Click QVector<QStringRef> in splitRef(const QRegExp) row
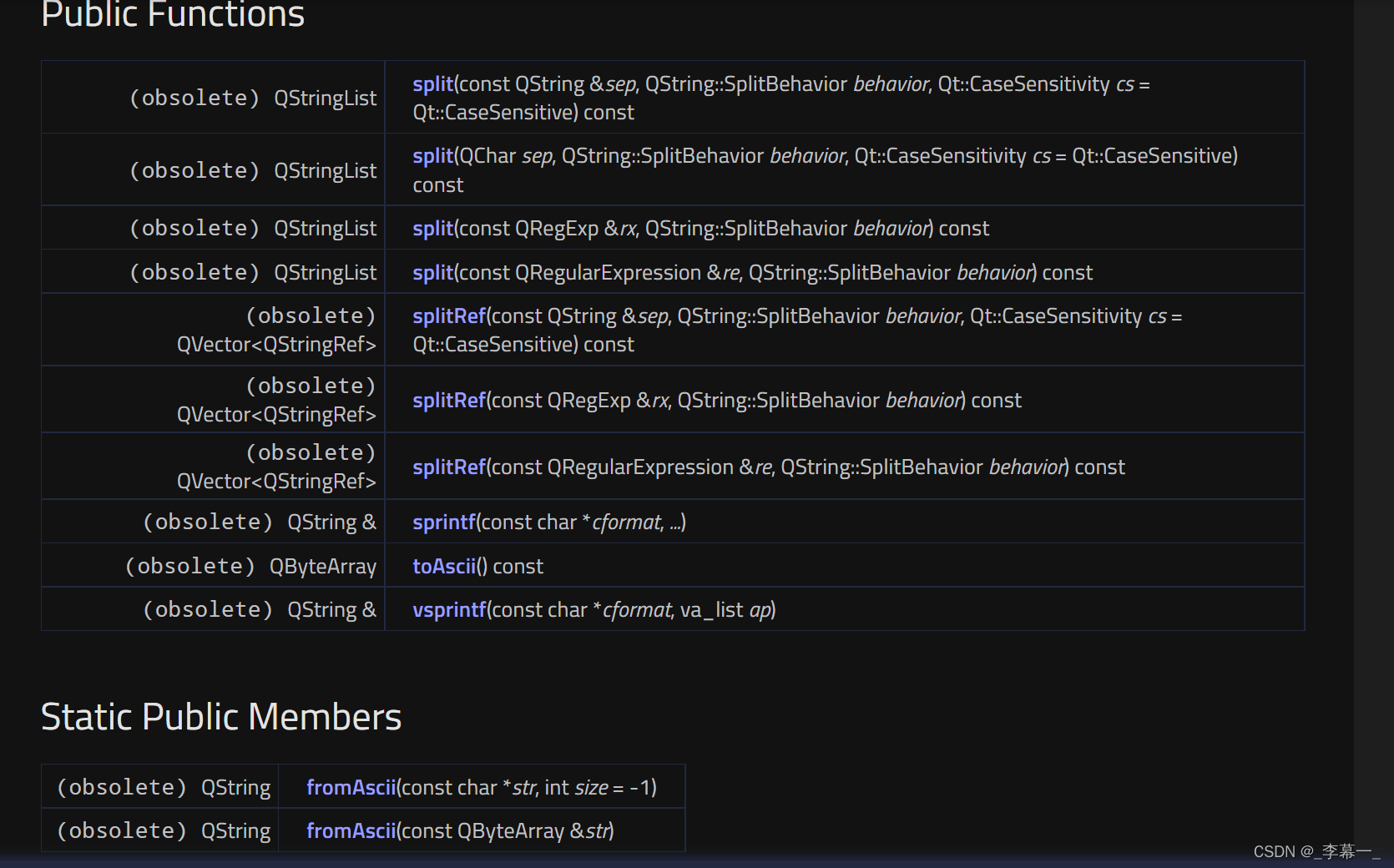The width and height of the screenshot is (1394, 868). (x=276, y=415)
